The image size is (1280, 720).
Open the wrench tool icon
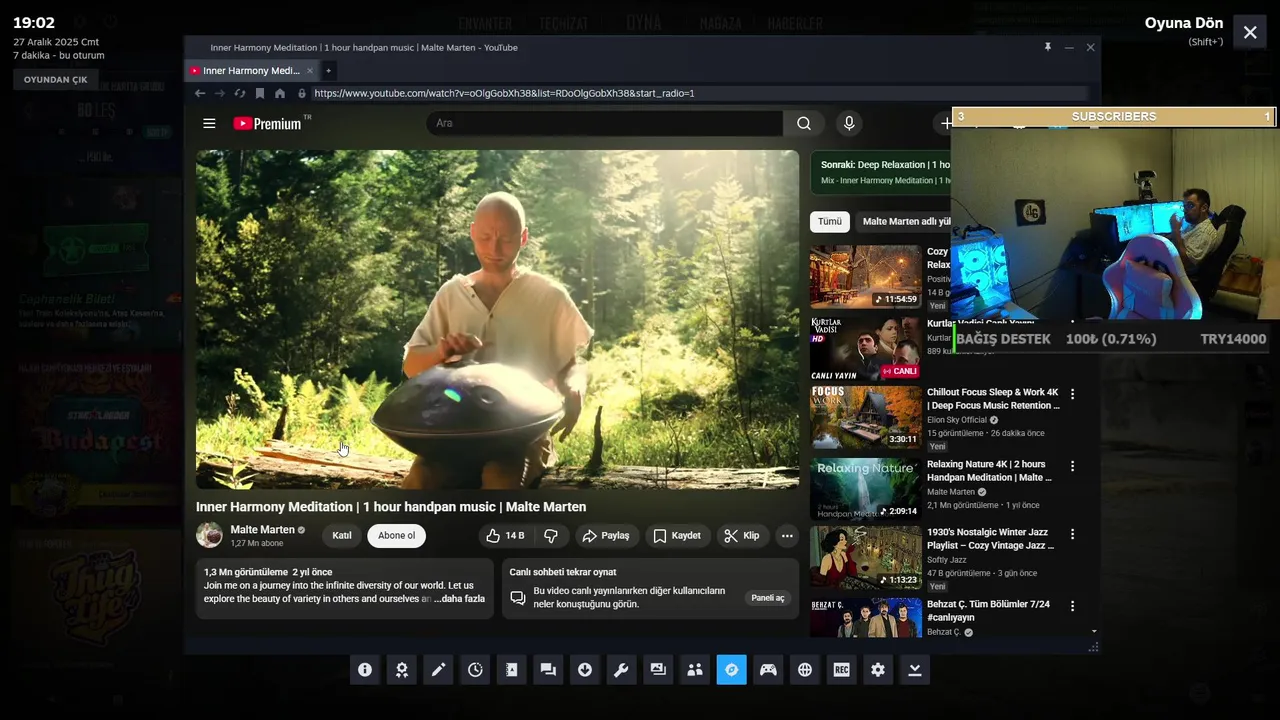[x=622, y=670]
